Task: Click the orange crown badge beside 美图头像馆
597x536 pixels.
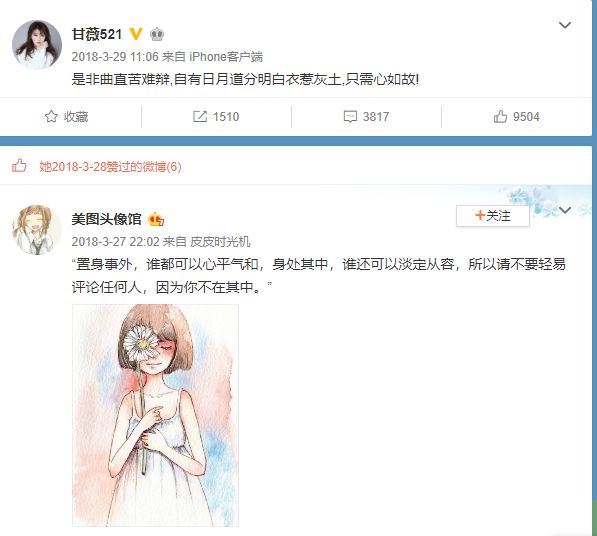Action: [156, 219]
